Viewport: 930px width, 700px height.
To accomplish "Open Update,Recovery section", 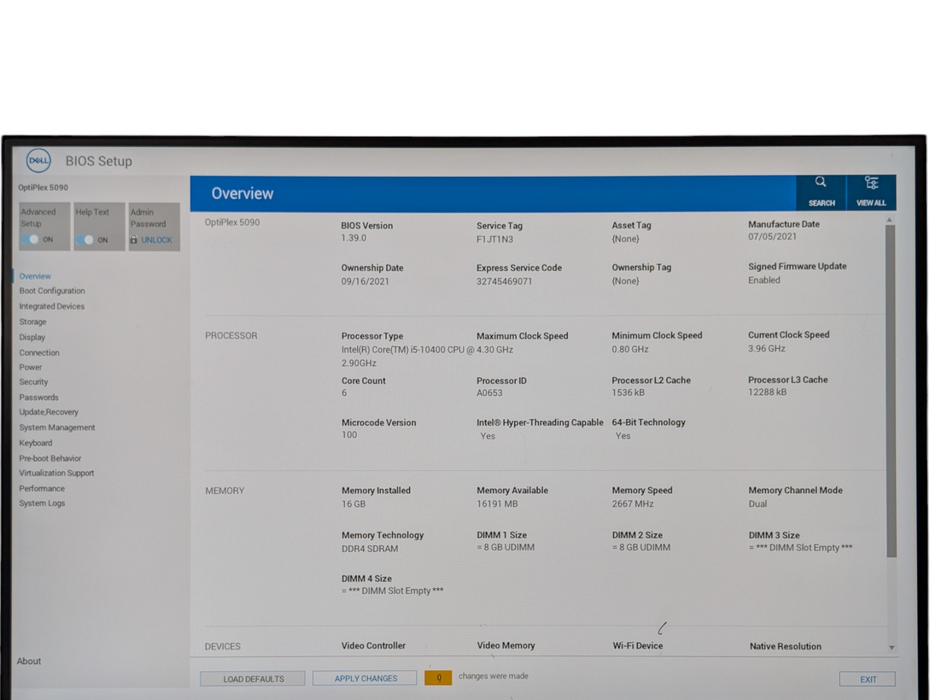I will 49,412.
